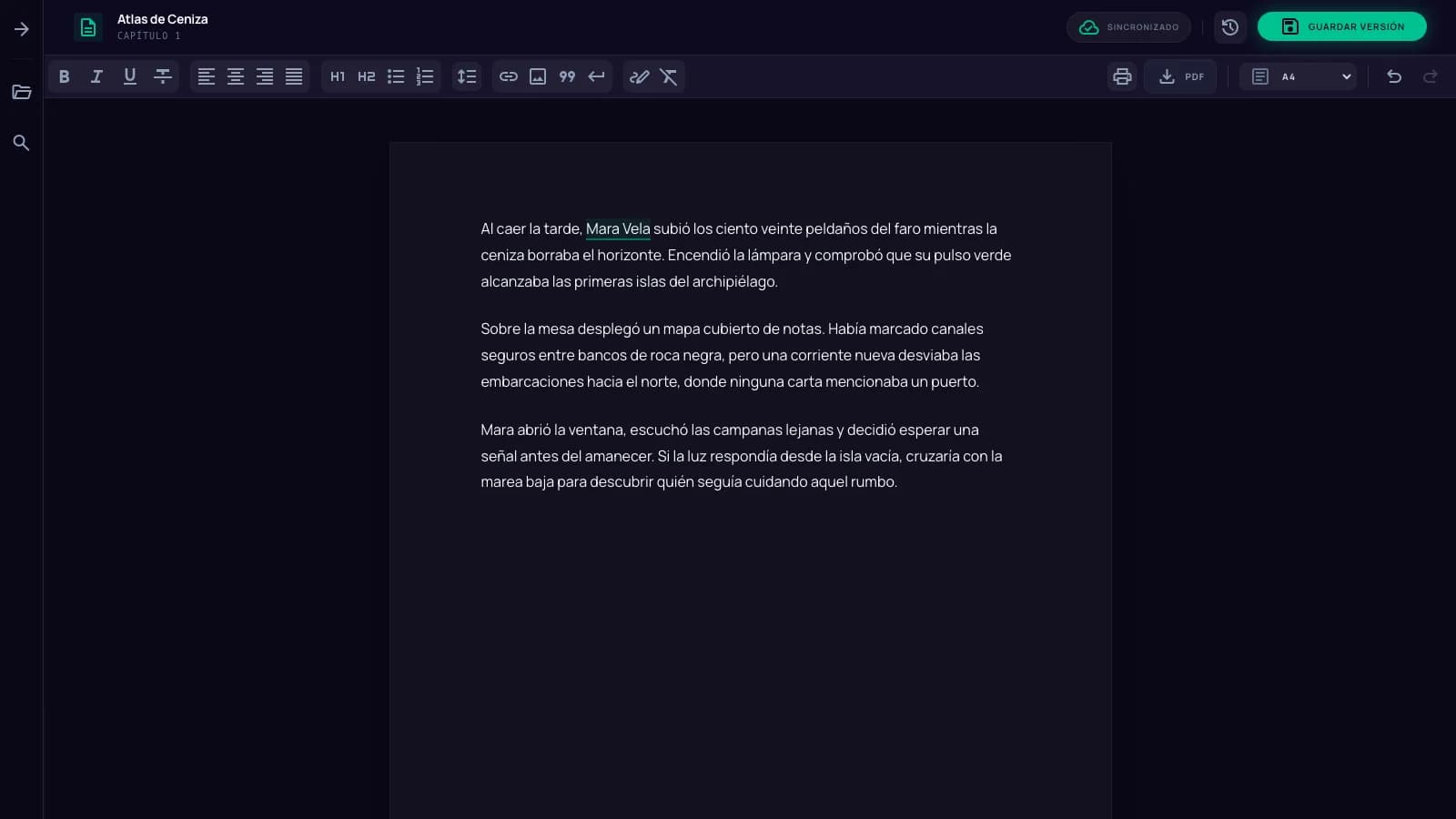The image size is (1456, 819).
Task: Insert an image
Action: 538,76
